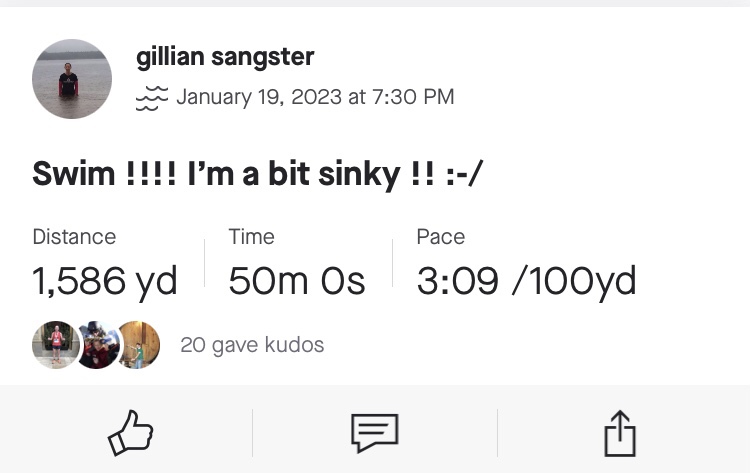Select the Distance stat label
Image resolution: width=750 pixels, height=473 pixels.
click(74, 237)
